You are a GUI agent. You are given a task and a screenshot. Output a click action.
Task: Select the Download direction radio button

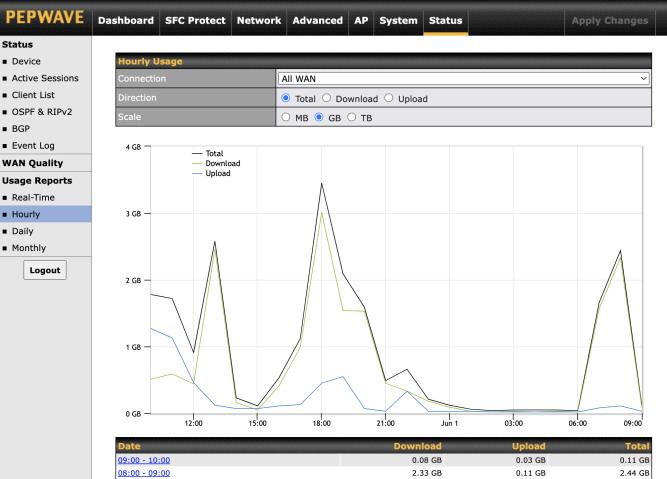[326, 98]
